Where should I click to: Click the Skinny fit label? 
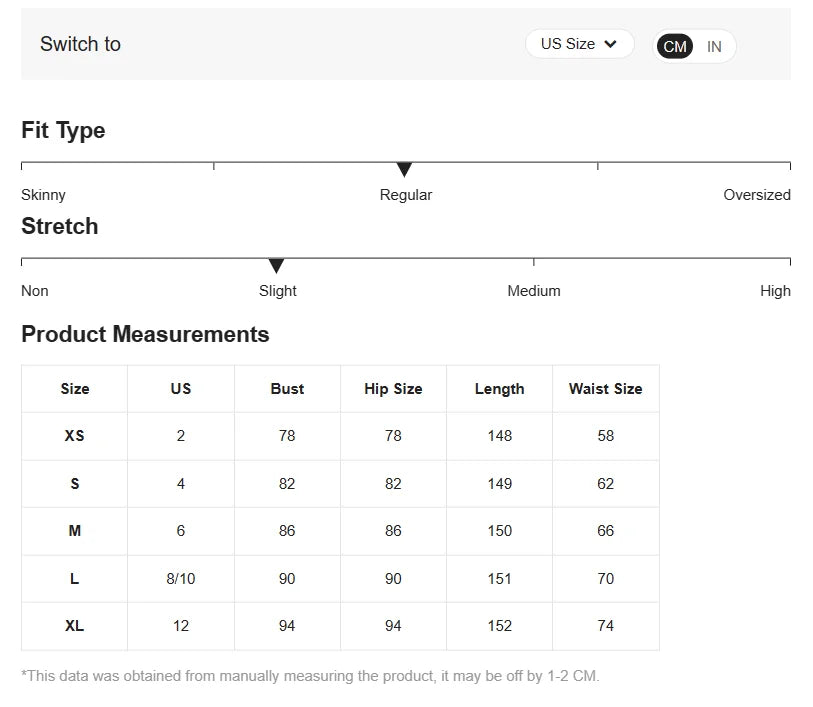44,195
